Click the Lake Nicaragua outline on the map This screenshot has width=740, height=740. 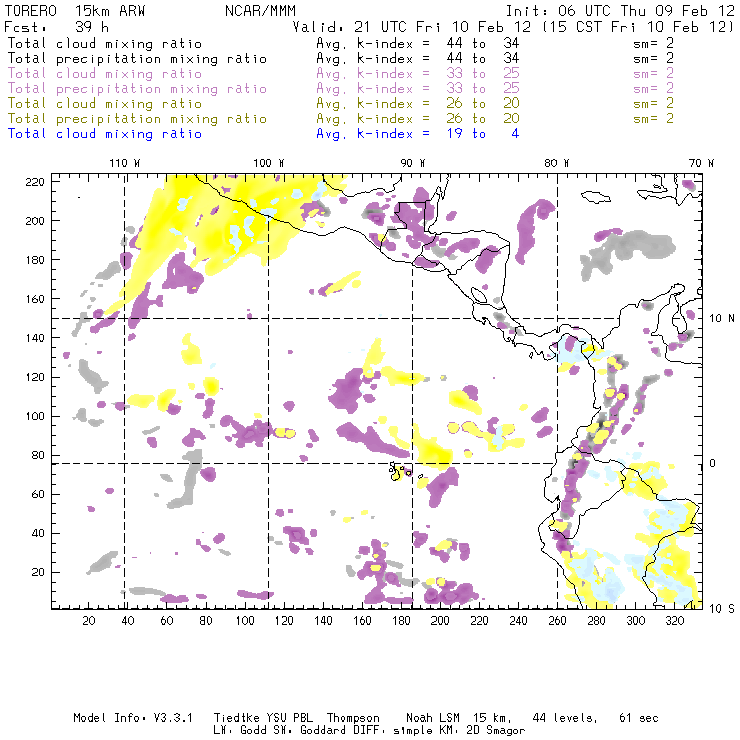[479, 296]
